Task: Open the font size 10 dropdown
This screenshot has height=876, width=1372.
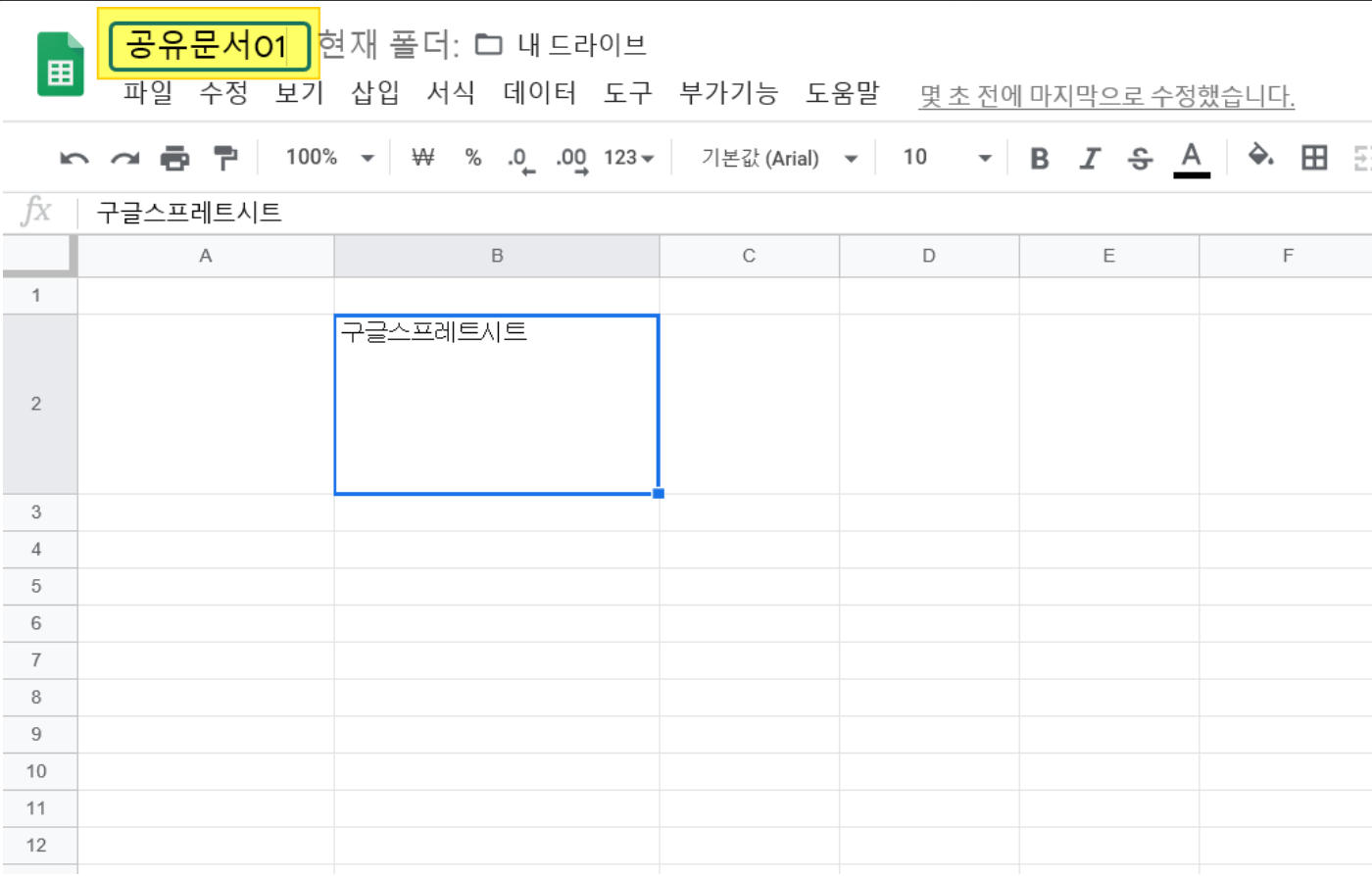Action: pyautogui.click(x=947, y=158)
